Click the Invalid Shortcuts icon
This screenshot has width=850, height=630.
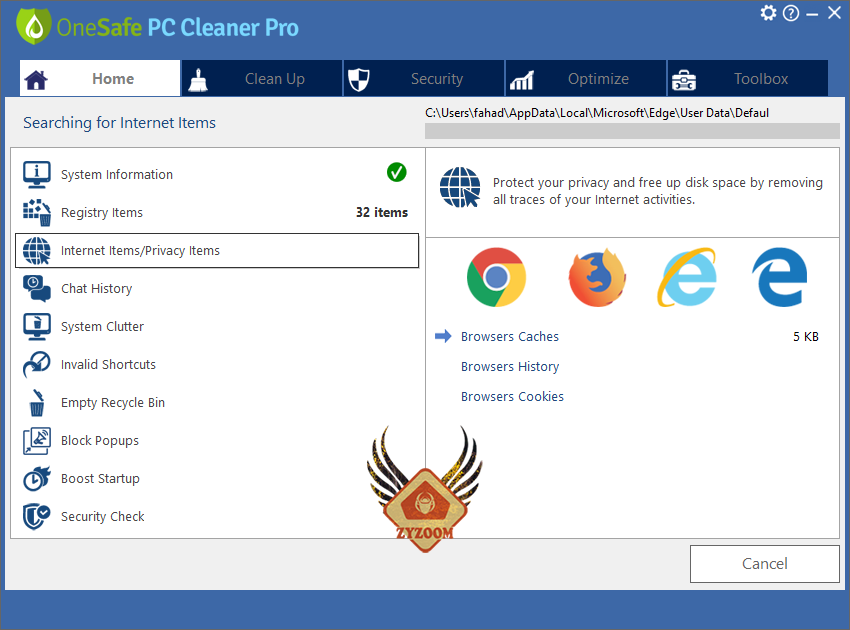37,364
